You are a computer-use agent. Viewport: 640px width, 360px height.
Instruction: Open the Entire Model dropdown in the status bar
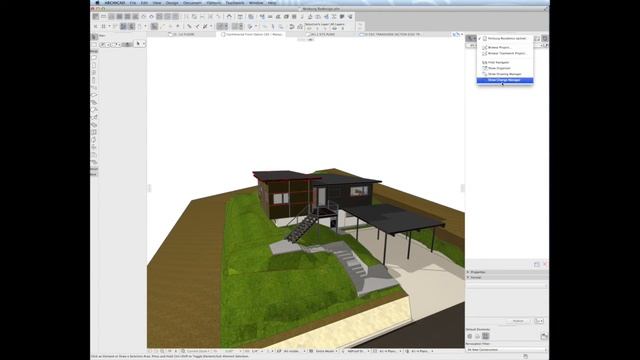click(325, 351)
